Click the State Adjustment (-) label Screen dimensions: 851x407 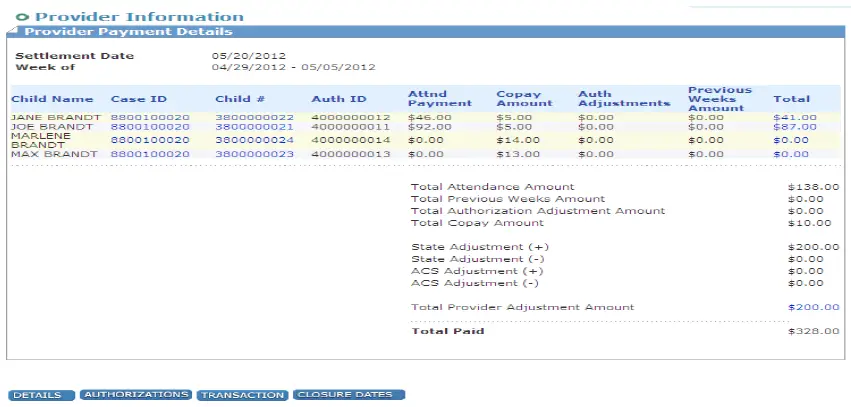click(x=478, y=259)
